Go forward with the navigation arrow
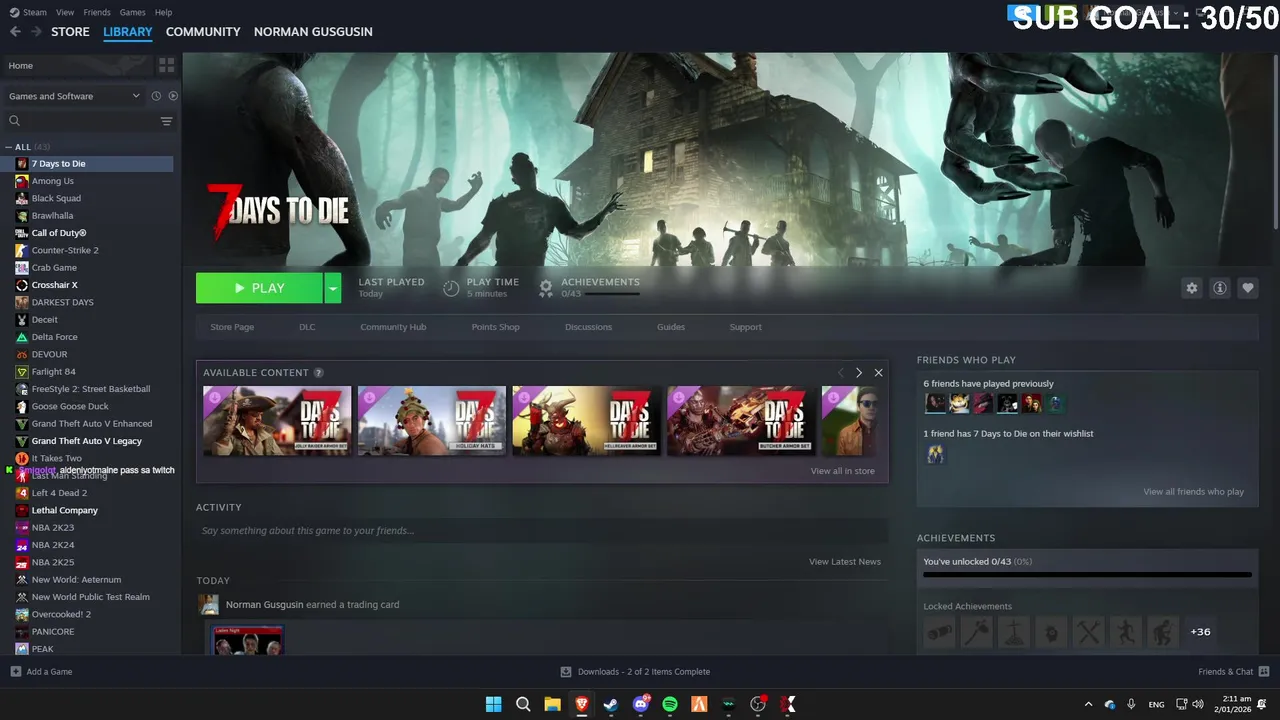This screenshot has height=720, width=1280. tap(36, 32)
